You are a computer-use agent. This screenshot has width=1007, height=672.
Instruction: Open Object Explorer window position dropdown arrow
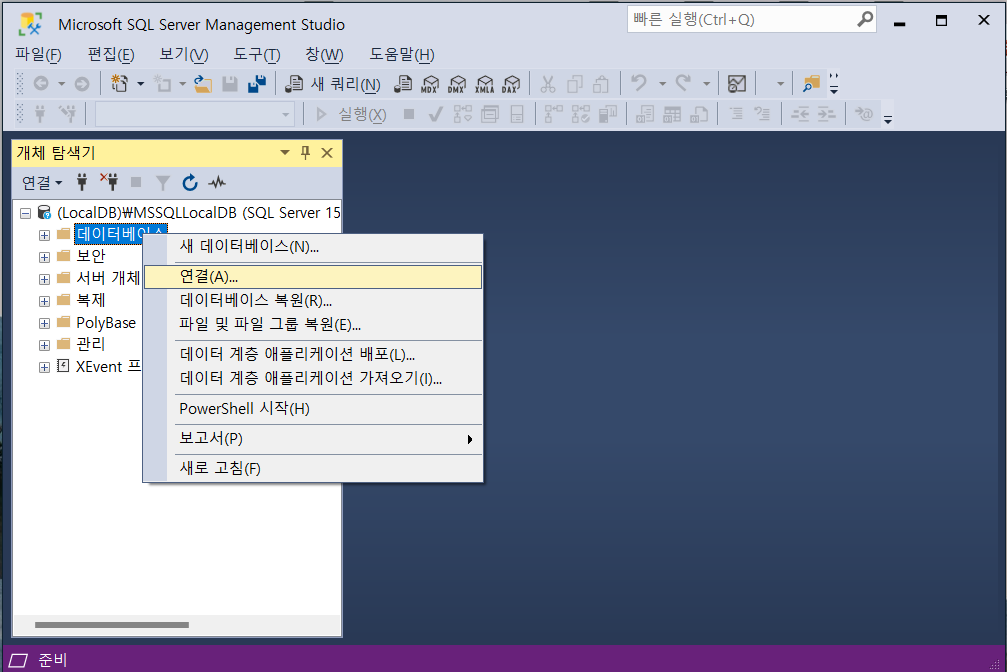285,153
